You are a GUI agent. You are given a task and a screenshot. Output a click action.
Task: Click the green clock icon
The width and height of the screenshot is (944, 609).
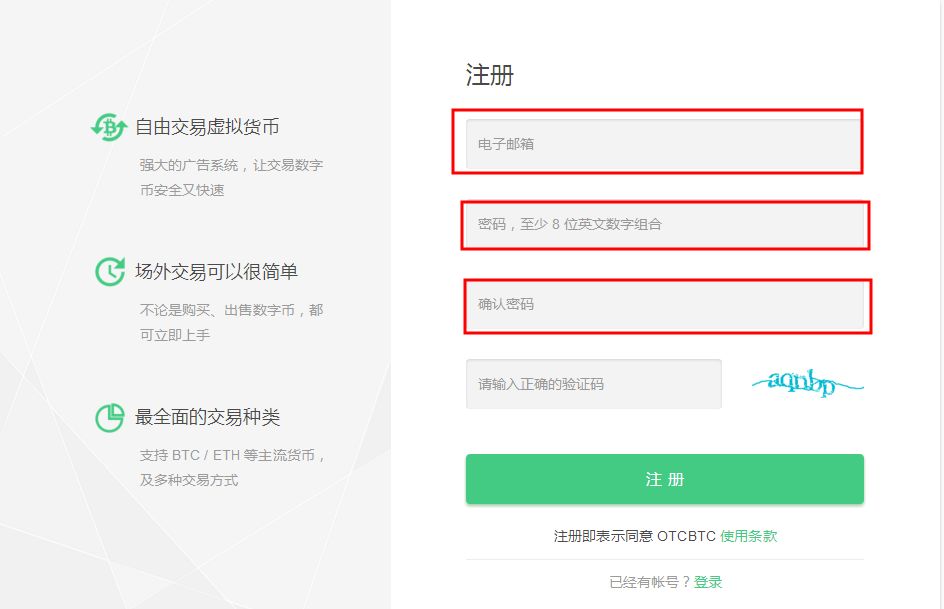click(109, 272)
